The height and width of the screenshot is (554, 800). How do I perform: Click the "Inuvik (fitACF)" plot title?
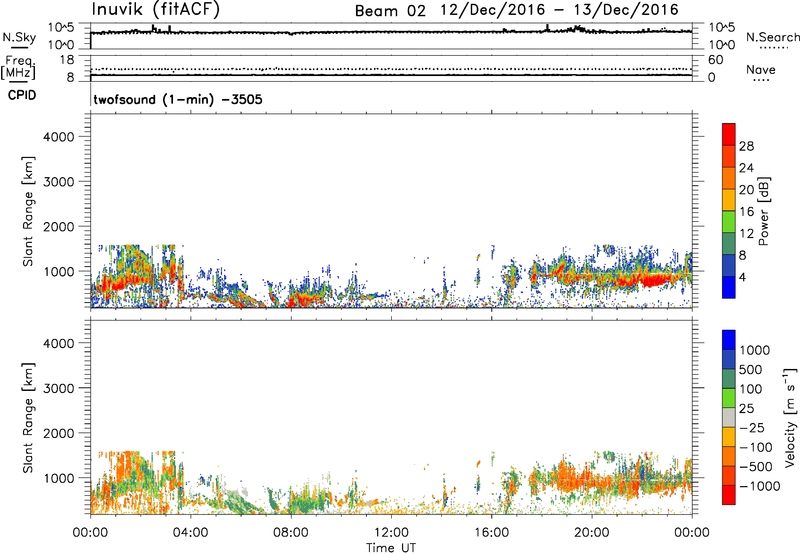click(156, 10)
